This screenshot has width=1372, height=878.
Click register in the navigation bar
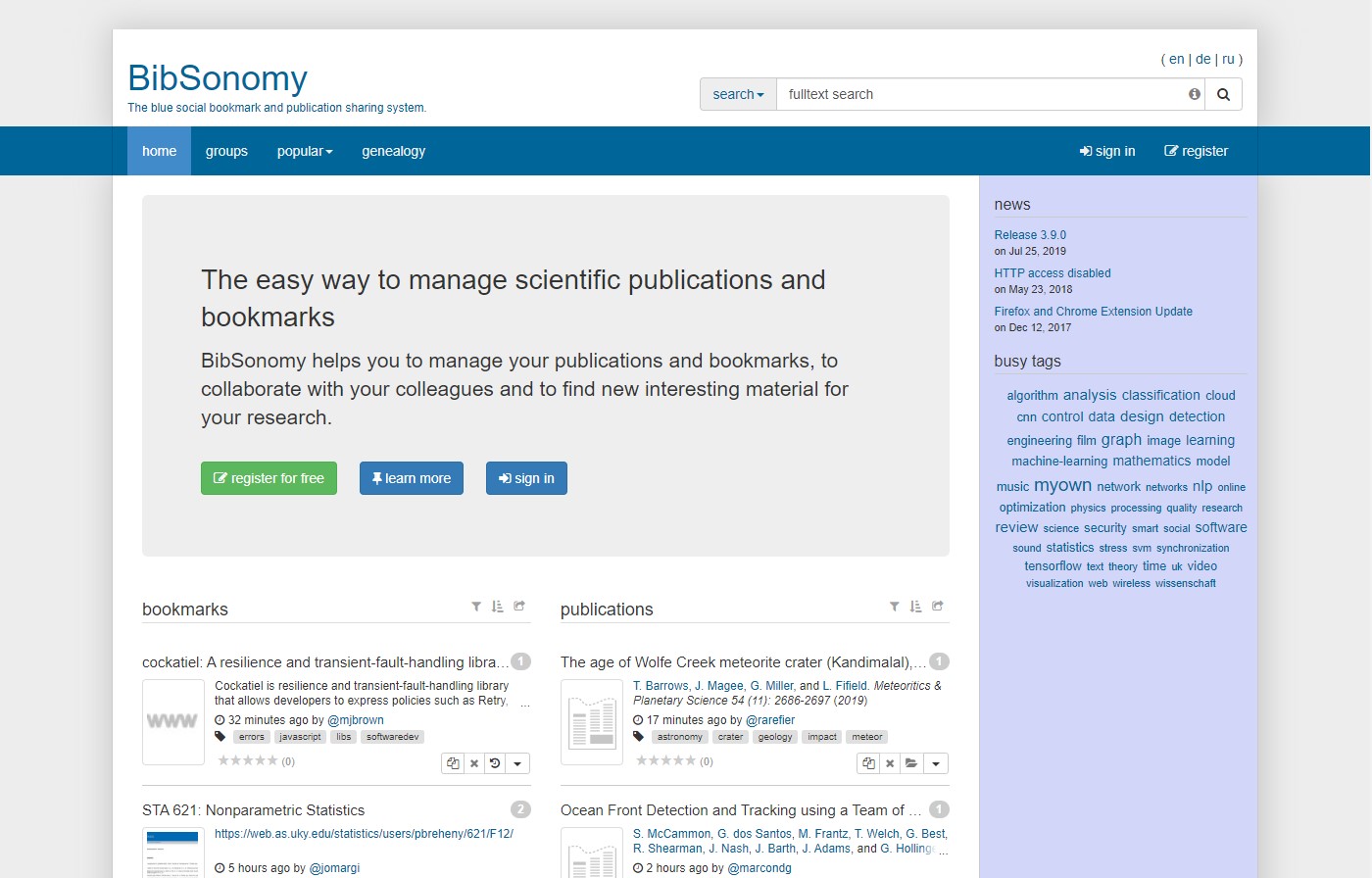click(1196, 151)
